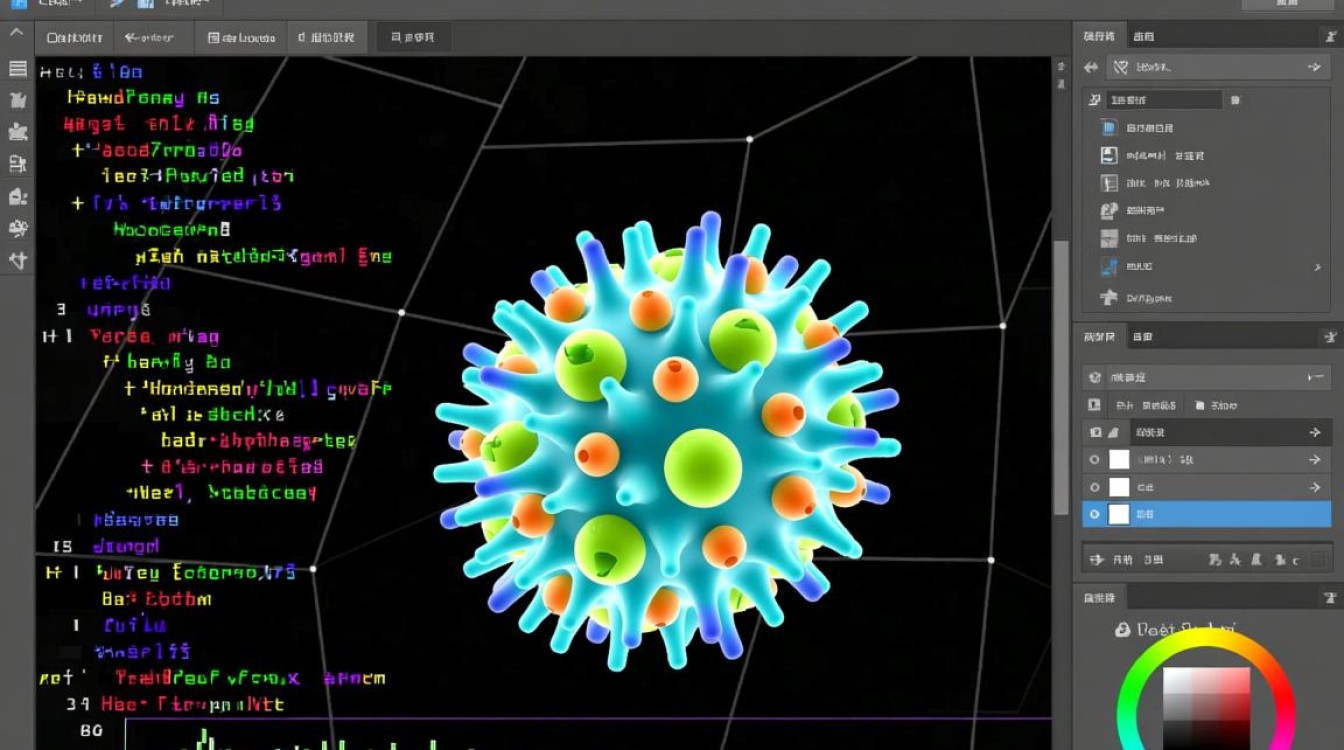Image resolution: width=1344 pixels, height=750 pixels.
Task: Select the first tab above the code canvas
Action: click(75, 38)
